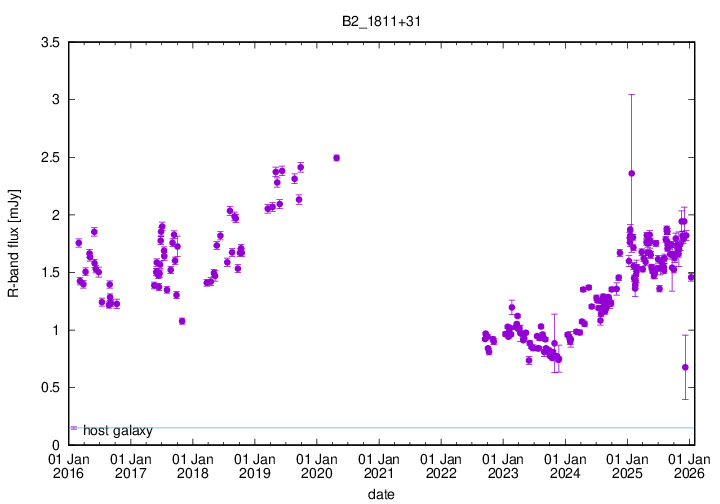Select the 01 Jan 2025 tick label
The height and width of the screenshot is (504, 720).
[x=627, y=466]
